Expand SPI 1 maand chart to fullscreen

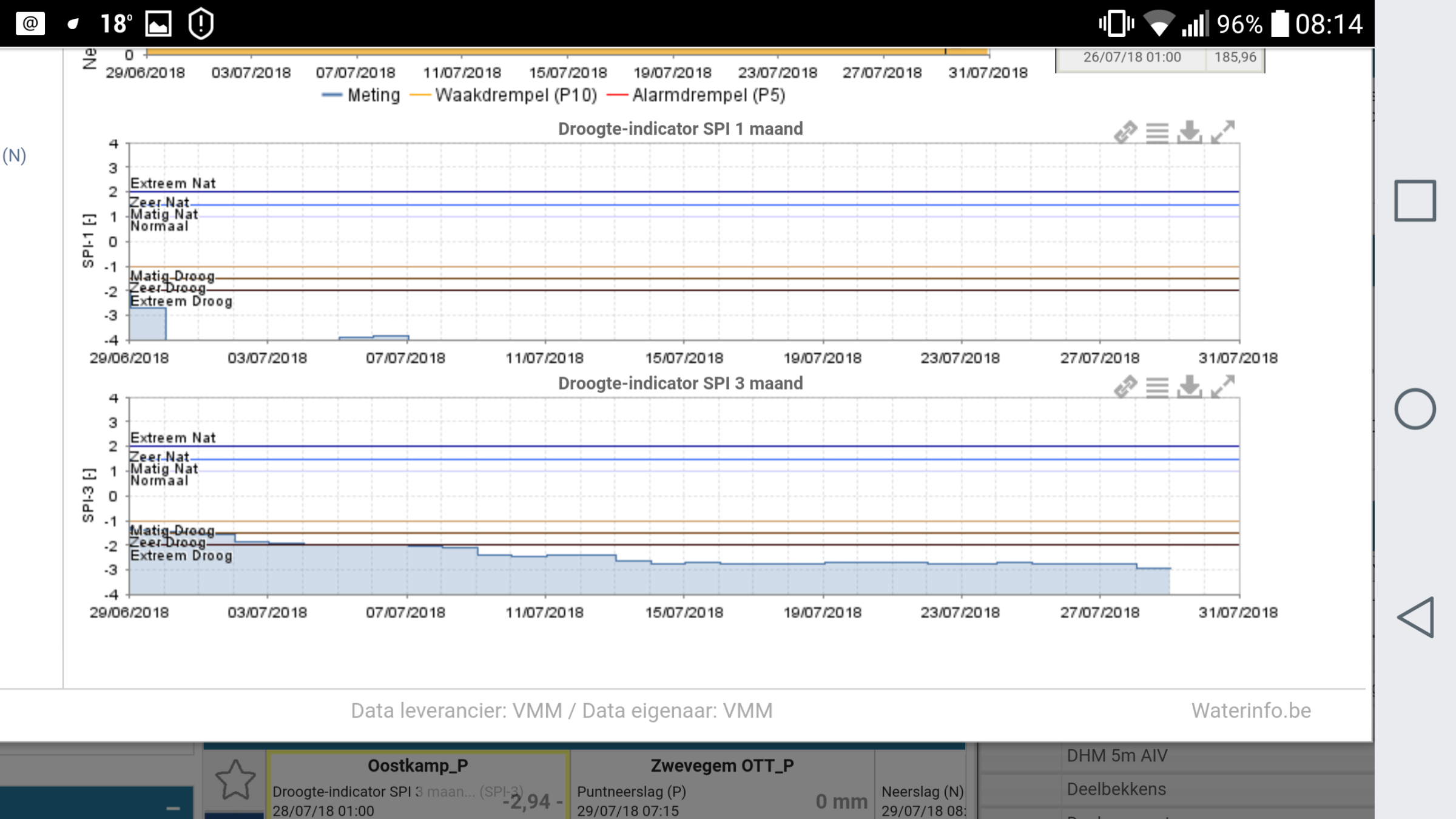click(x=1222, y=132)
